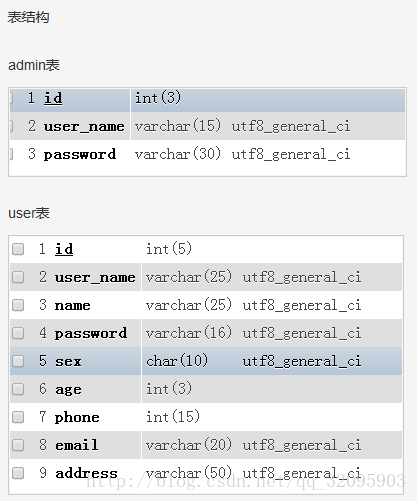Check the phone row checkbox
The height and width of the screenshot is (501, 417).
tap(18, 417)
